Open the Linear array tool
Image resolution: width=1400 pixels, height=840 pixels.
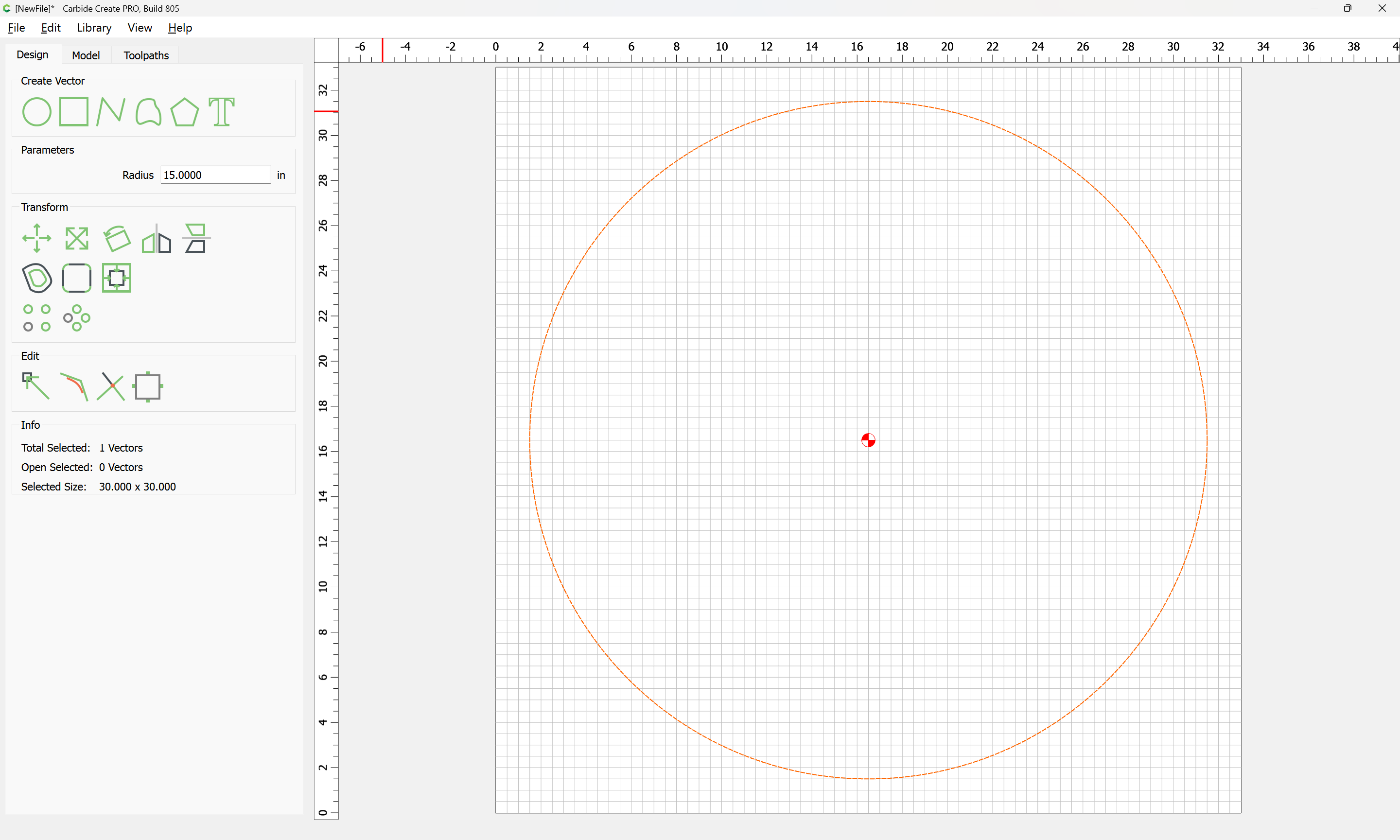point(37,318)
